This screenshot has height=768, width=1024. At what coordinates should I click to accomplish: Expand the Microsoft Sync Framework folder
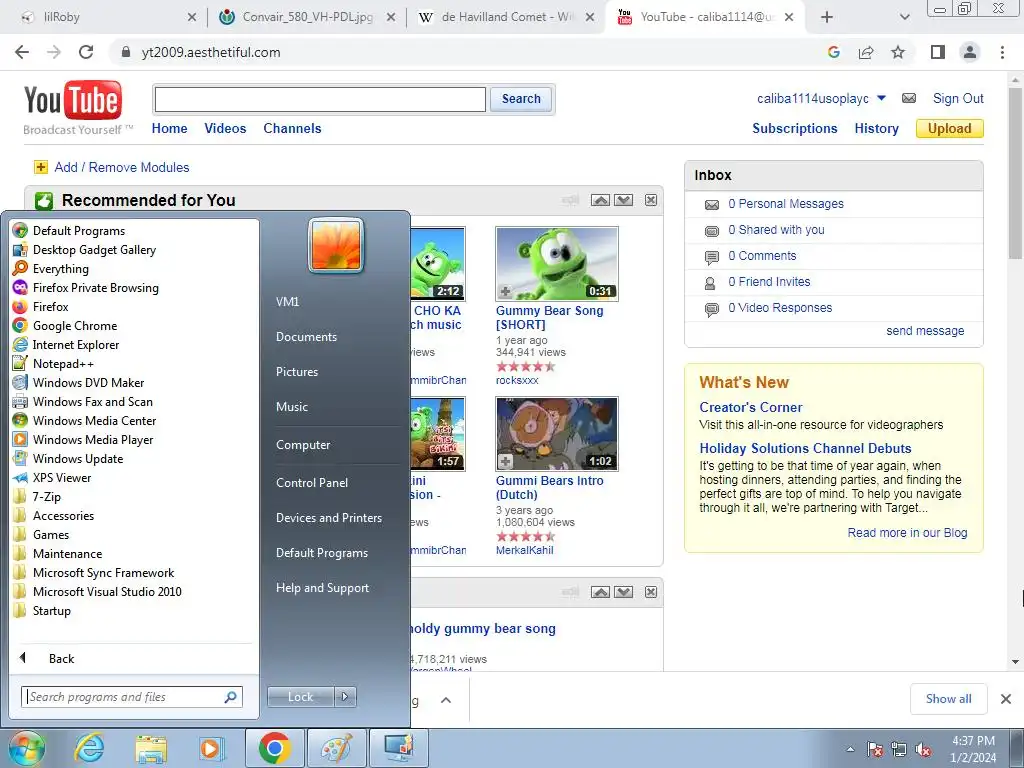[x=93, y=572]
